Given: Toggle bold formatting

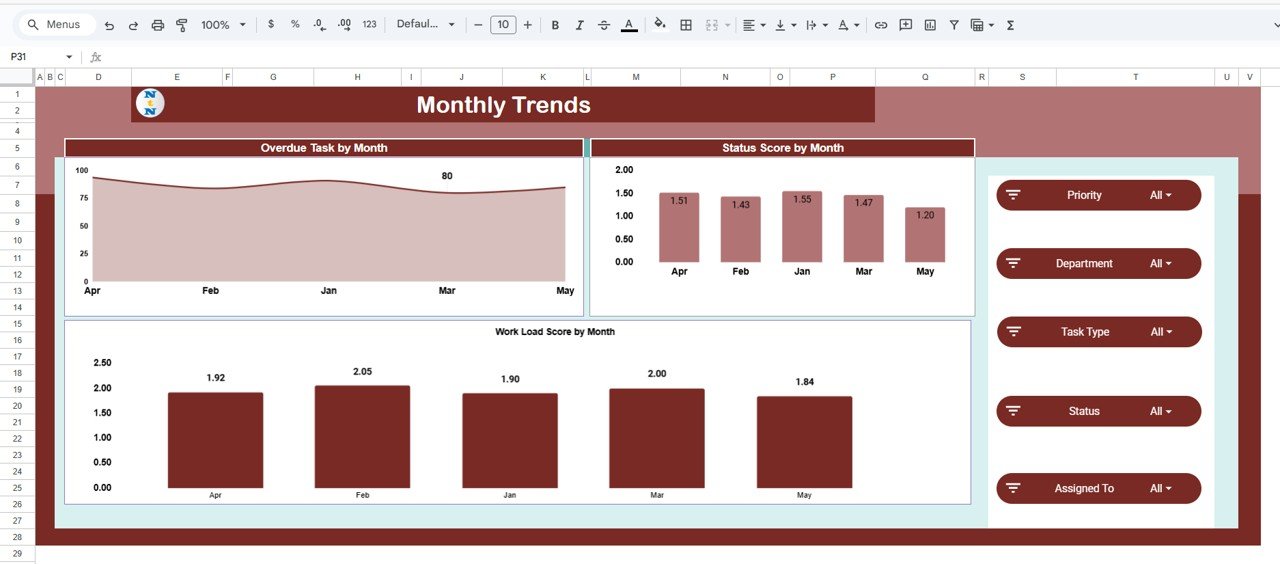Looking at the screenshot, I should pyautogui.click(x=555, y=25).
